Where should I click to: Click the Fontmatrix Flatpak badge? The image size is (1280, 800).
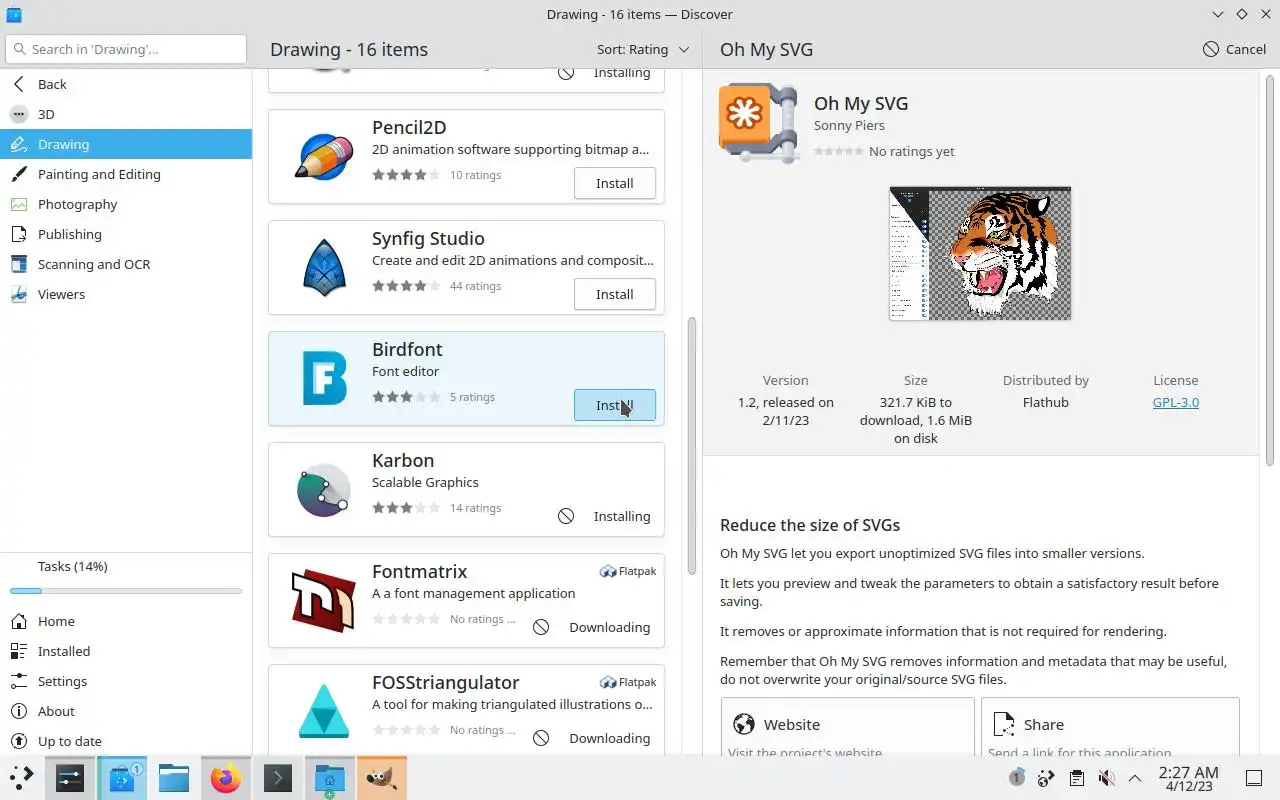click(628, 571)
